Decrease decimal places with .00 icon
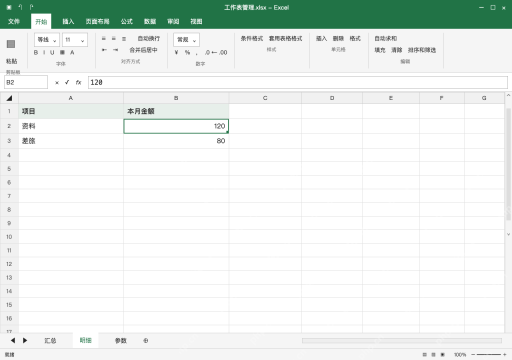 tap(223, 52)
